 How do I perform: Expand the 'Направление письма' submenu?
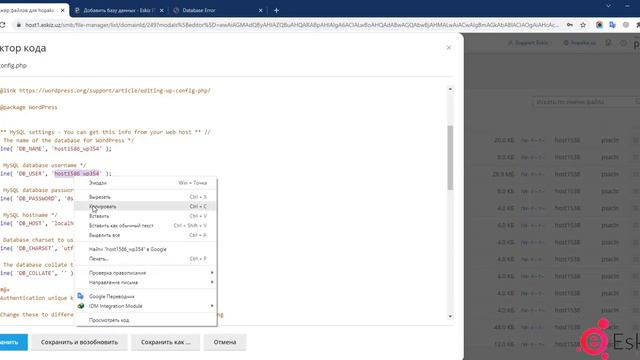click(147, 282)
